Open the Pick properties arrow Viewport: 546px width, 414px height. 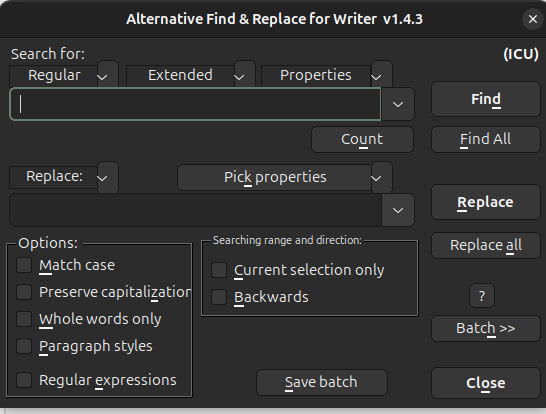[x=381, y=177]
